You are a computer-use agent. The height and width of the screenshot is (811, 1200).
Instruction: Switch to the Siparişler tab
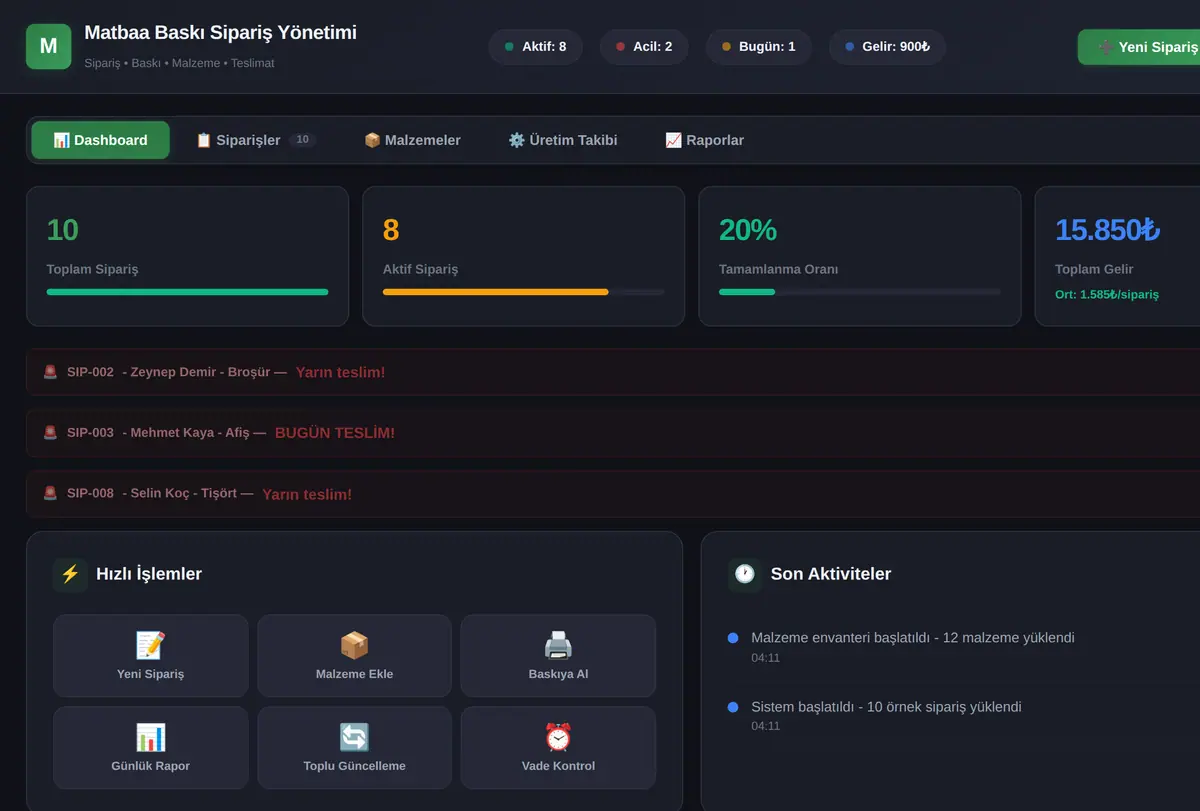point(255,140)
